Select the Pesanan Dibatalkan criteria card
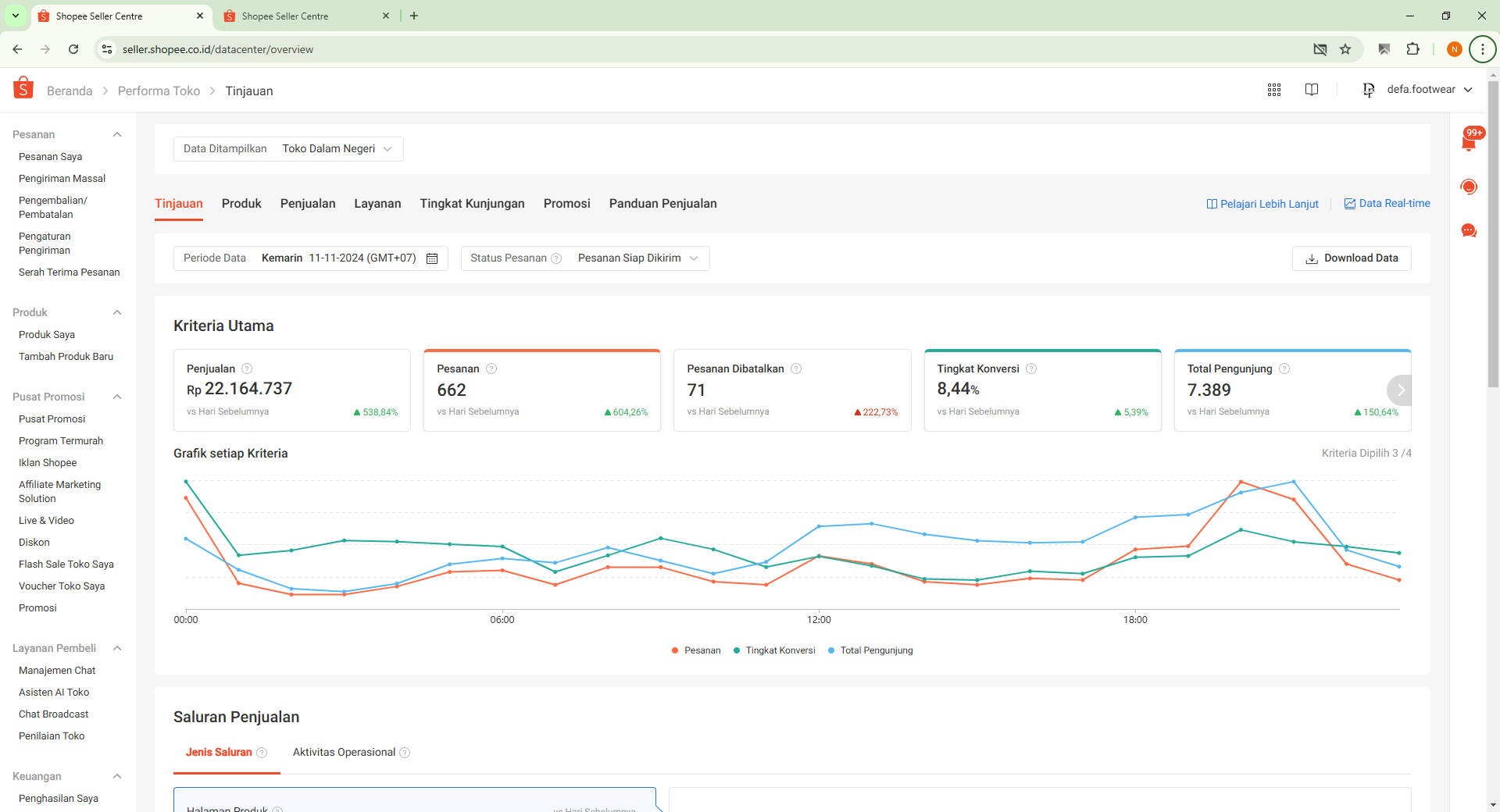The height and width of the screenshot is (812, 1500). 792,390
